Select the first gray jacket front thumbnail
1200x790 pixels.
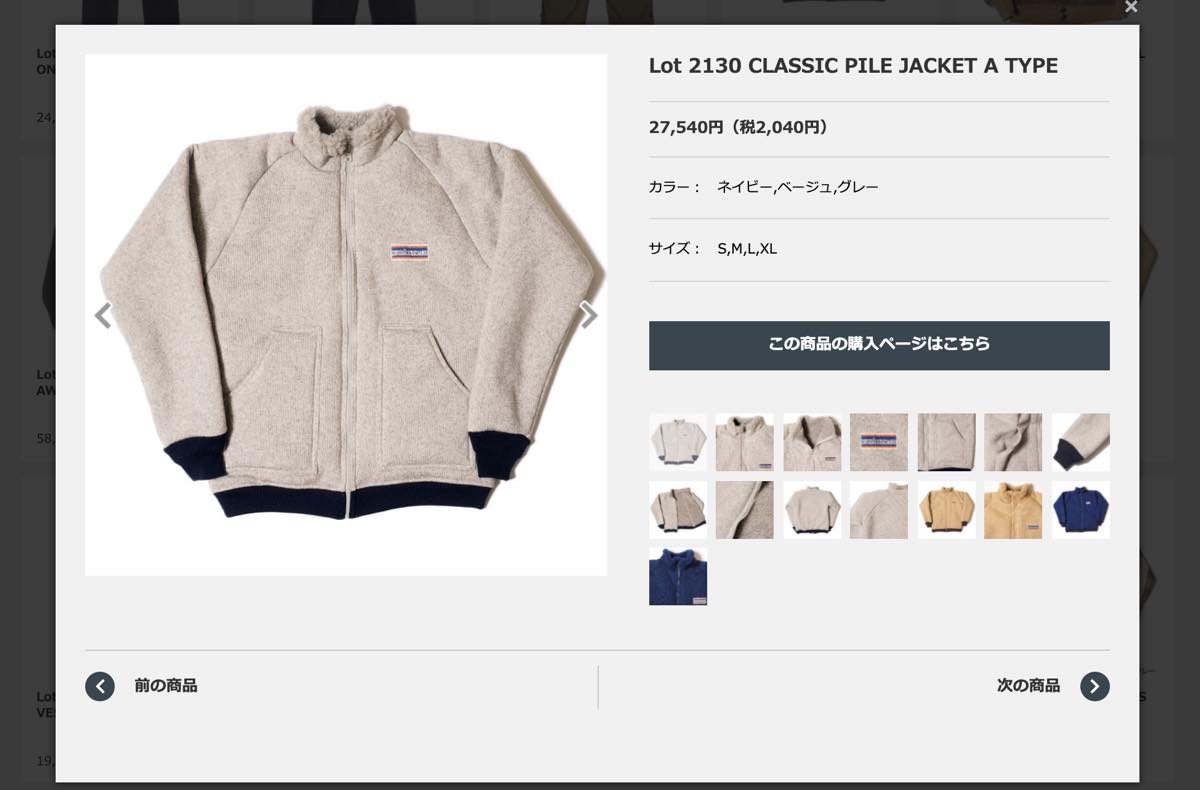point(678,442)
